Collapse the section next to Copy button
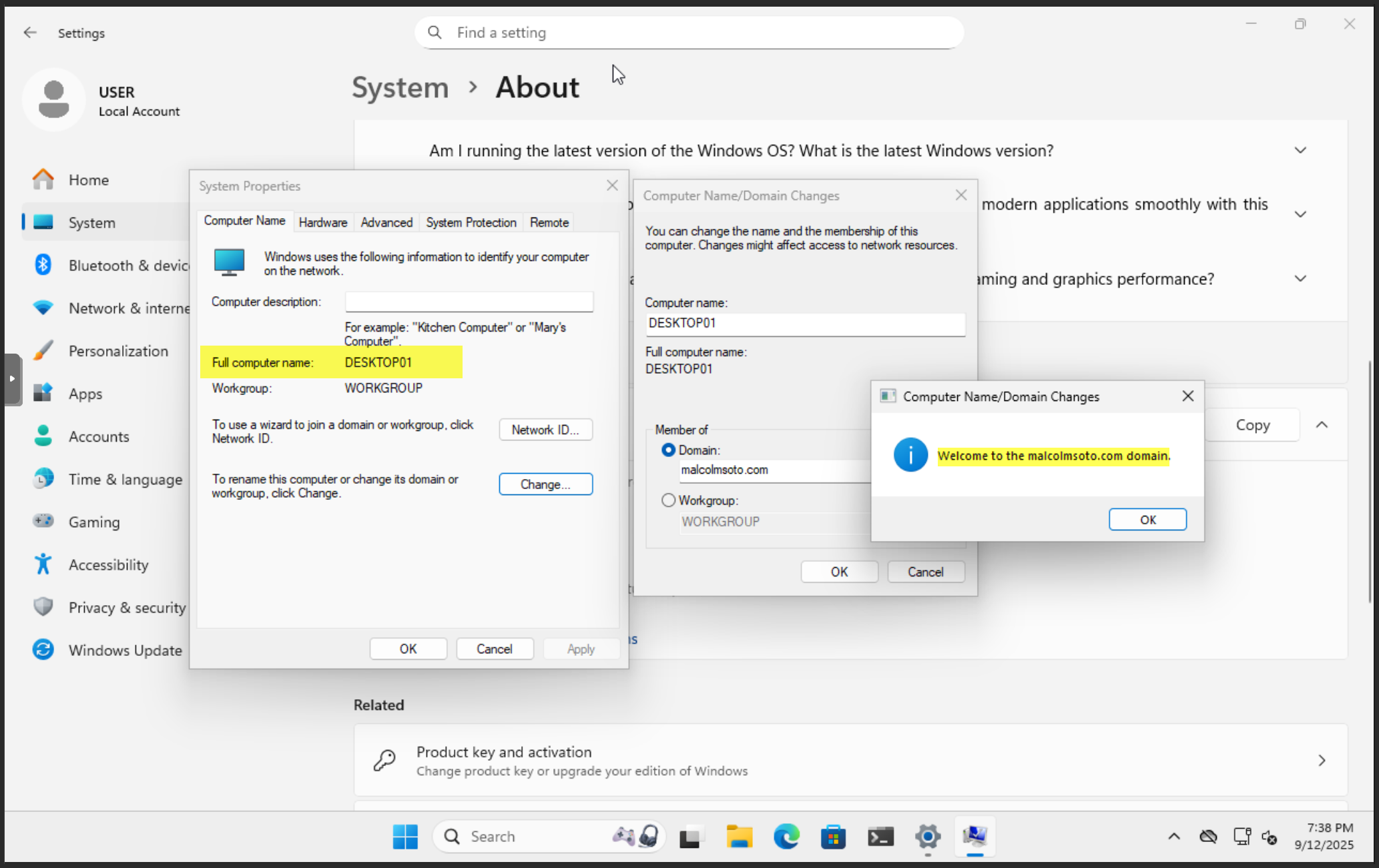1379x868 pixels. [1322, 425]
